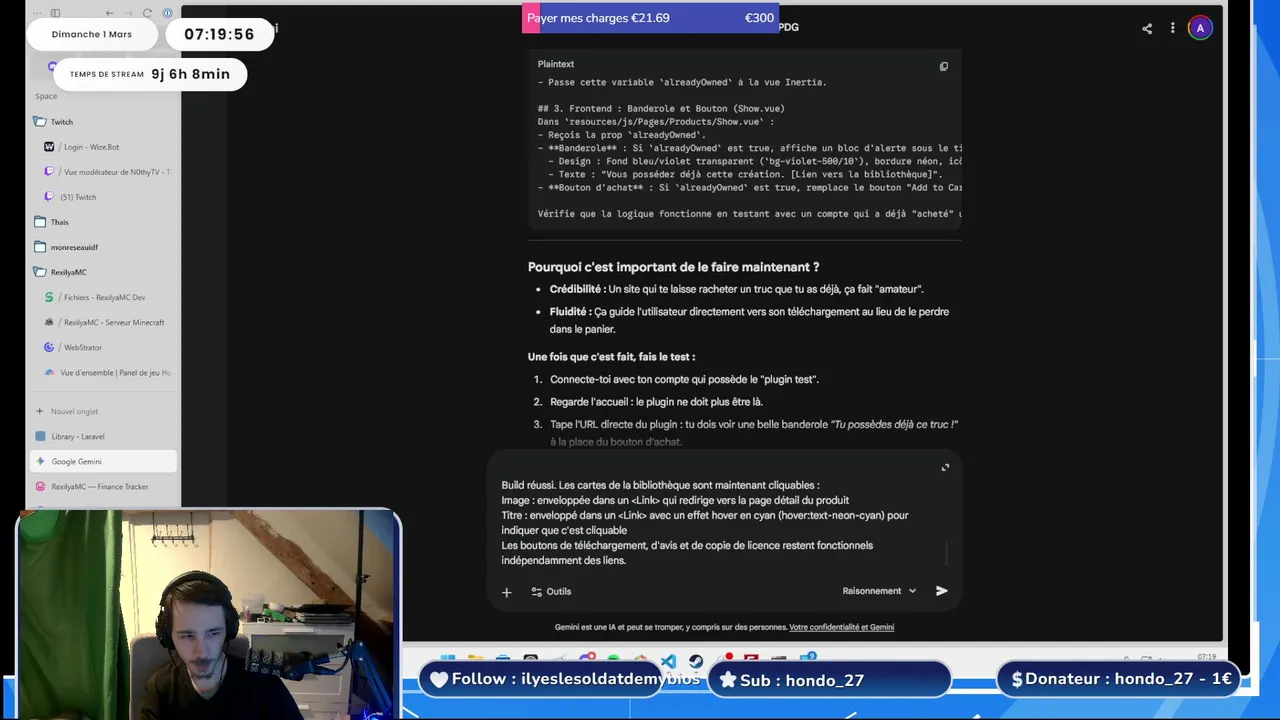Open a new tab with Nouvel onglet
Viewport: 1280px width, 720px height.
point(103,411)
